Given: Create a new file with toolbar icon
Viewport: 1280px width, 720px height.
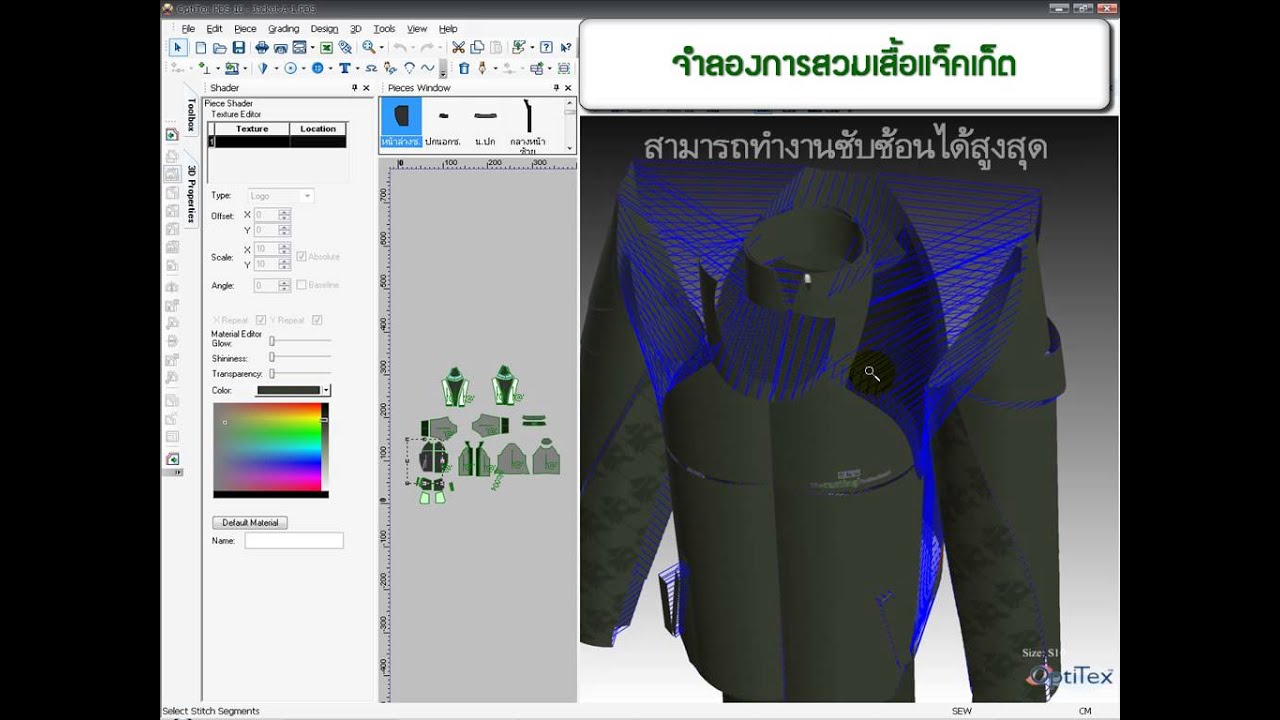Looking at the screenshot, I should 201,47.
